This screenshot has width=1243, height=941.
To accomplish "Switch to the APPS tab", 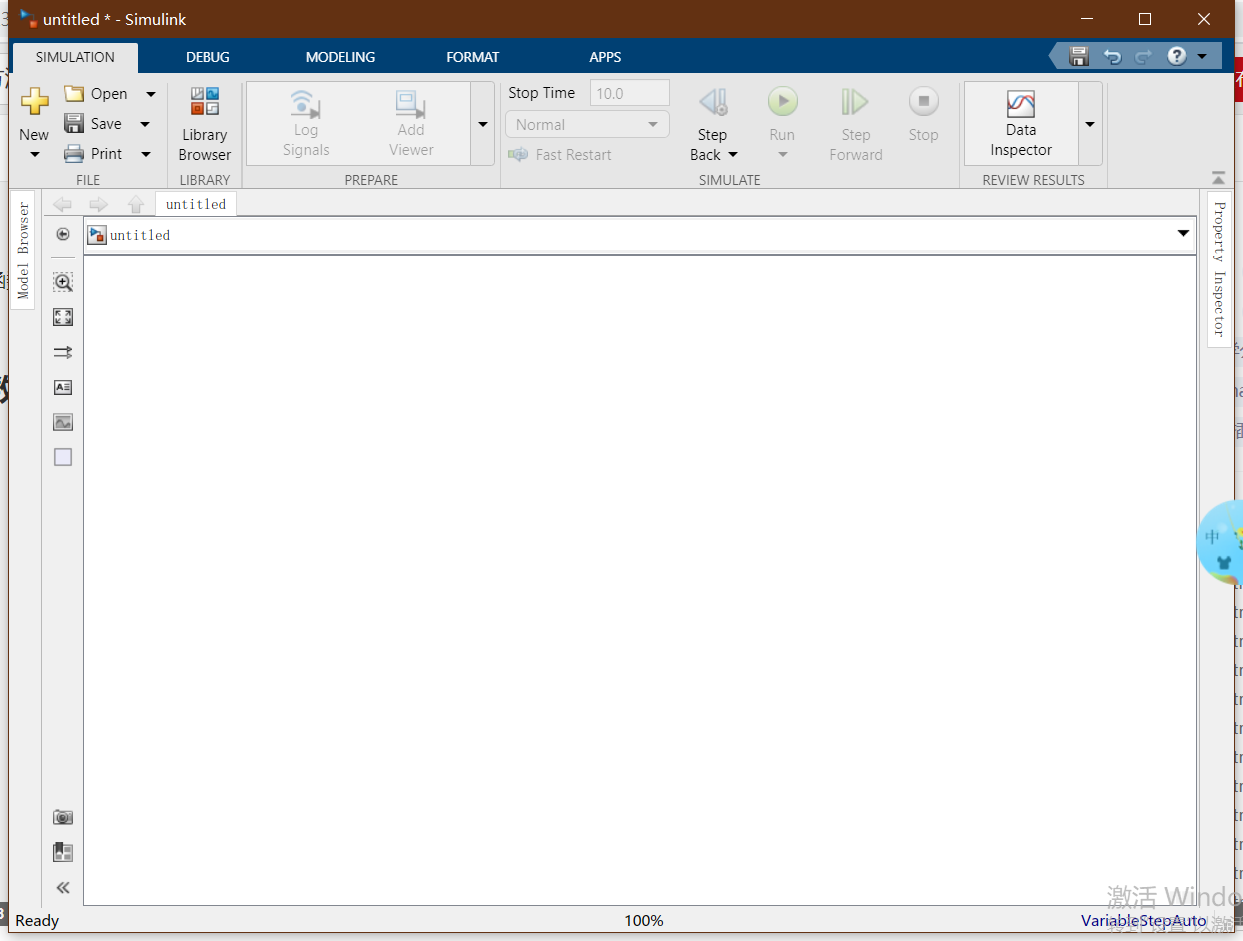I will (605, 57).
